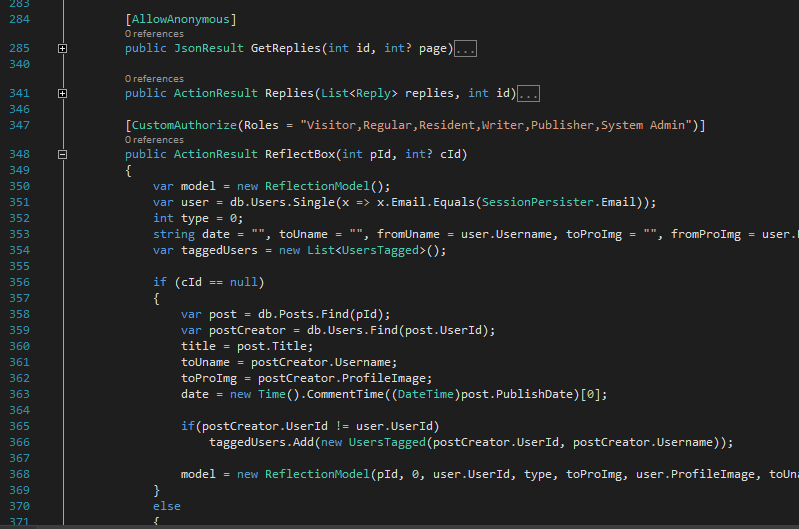The width and height of the screenshot is (799, 529).
Task: Collapse the ReflectBox method region
Action: (62, 154)
